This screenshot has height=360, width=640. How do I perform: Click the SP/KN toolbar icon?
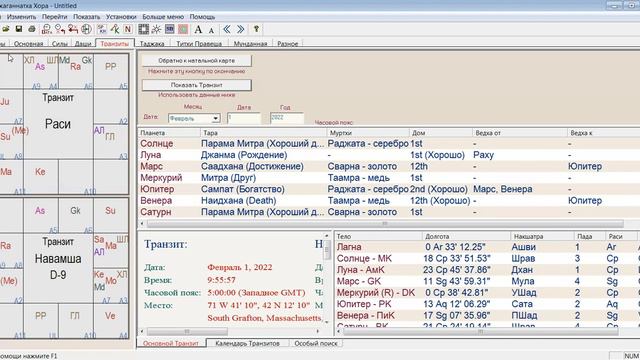coord(102,29)
